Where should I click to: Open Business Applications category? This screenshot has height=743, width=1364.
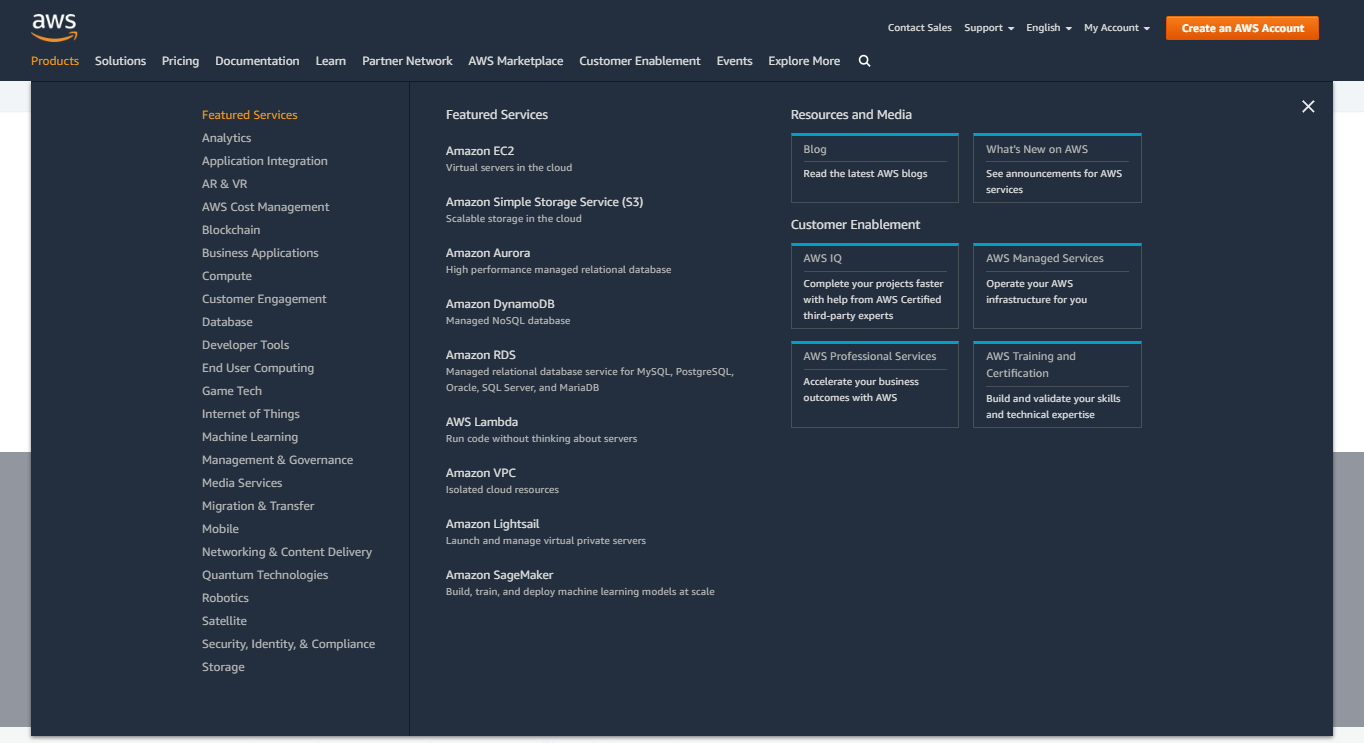coord(260,253)
